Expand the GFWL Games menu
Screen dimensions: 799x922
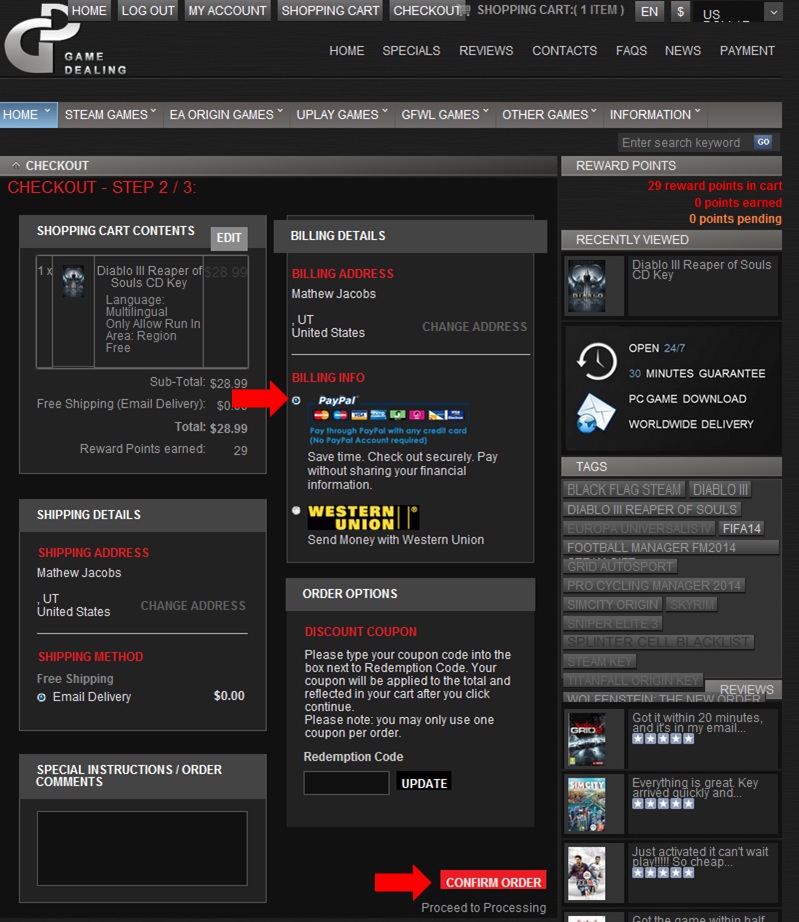(445, 114)
